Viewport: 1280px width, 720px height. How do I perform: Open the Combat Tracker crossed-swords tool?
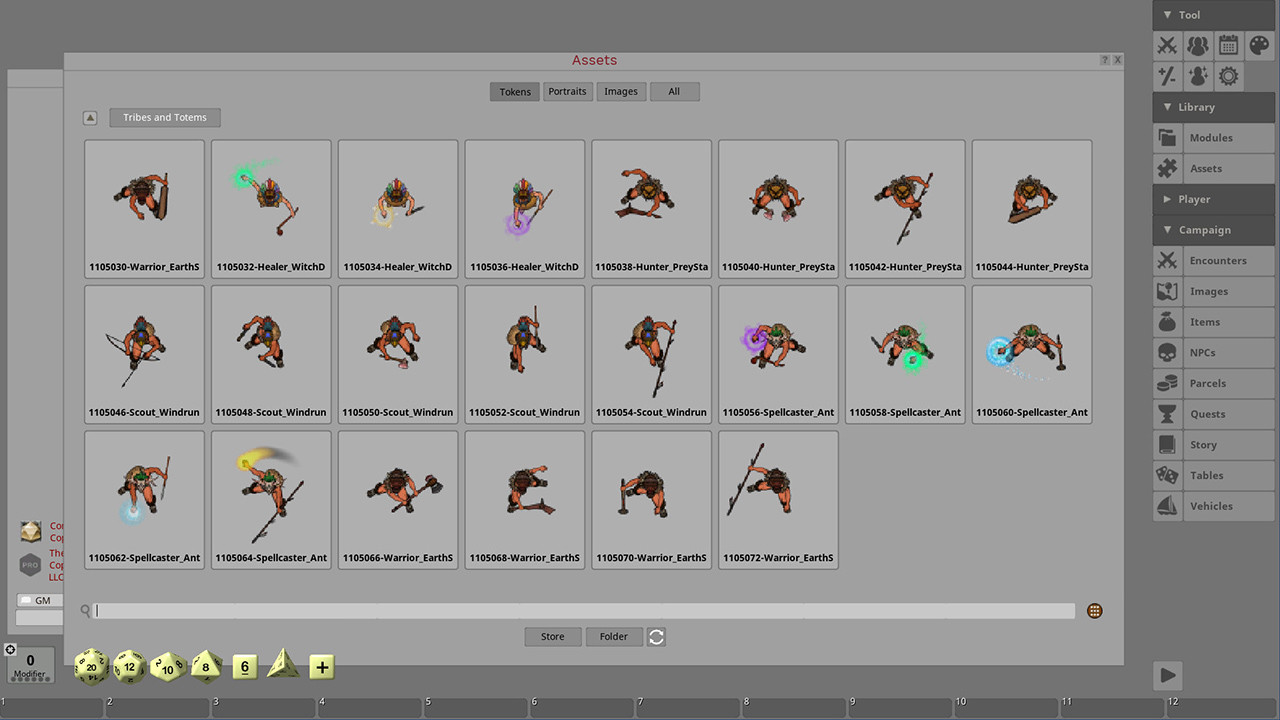(1167, 45)
